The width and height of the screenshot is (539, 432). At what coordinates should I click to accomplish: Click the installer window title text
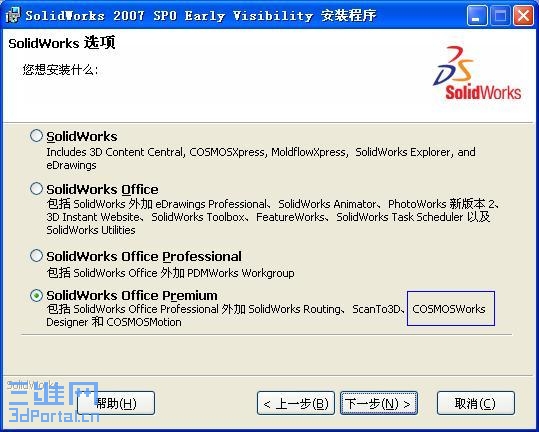point(201,16)
